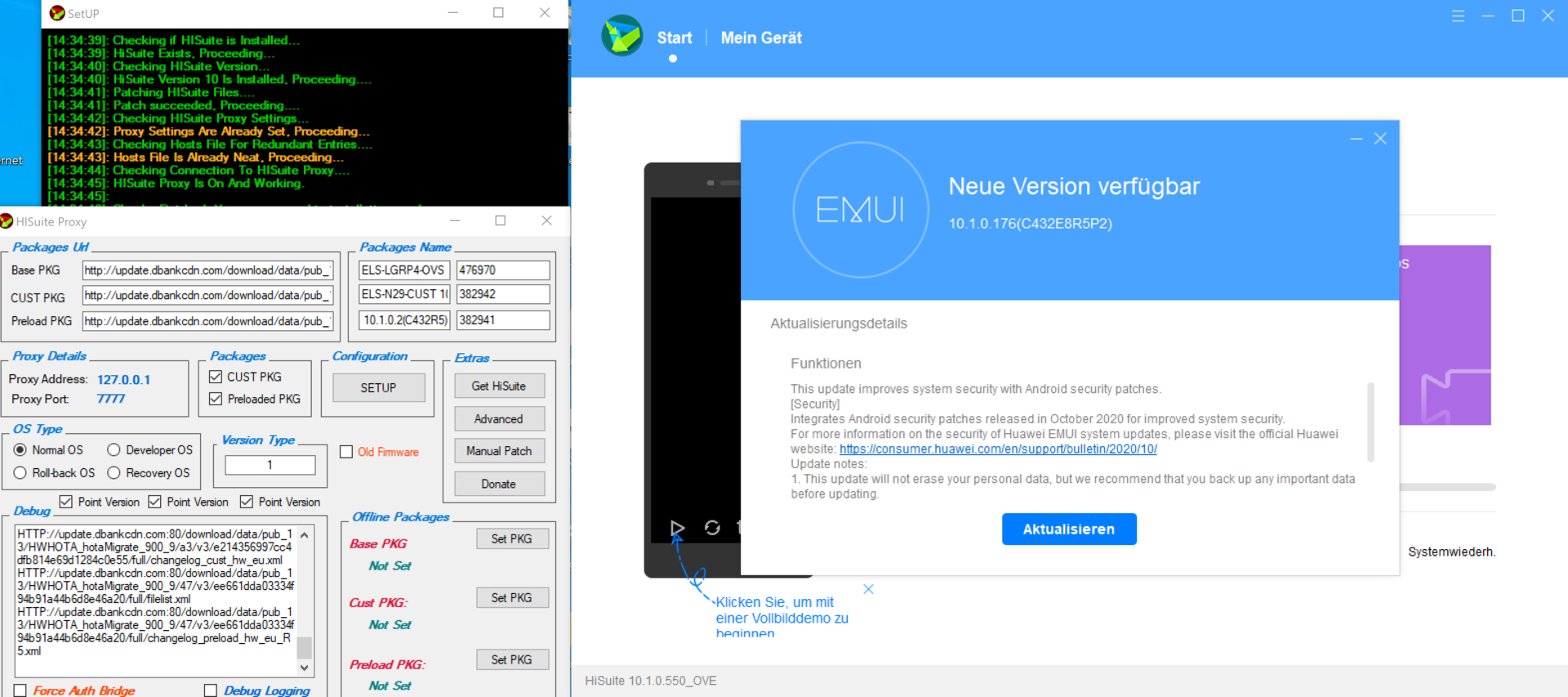Image resolution: width=1568 pixels, height=697 pixels.
Task: Click the refresh icon in the phone preview
Action: coord(712,528)
